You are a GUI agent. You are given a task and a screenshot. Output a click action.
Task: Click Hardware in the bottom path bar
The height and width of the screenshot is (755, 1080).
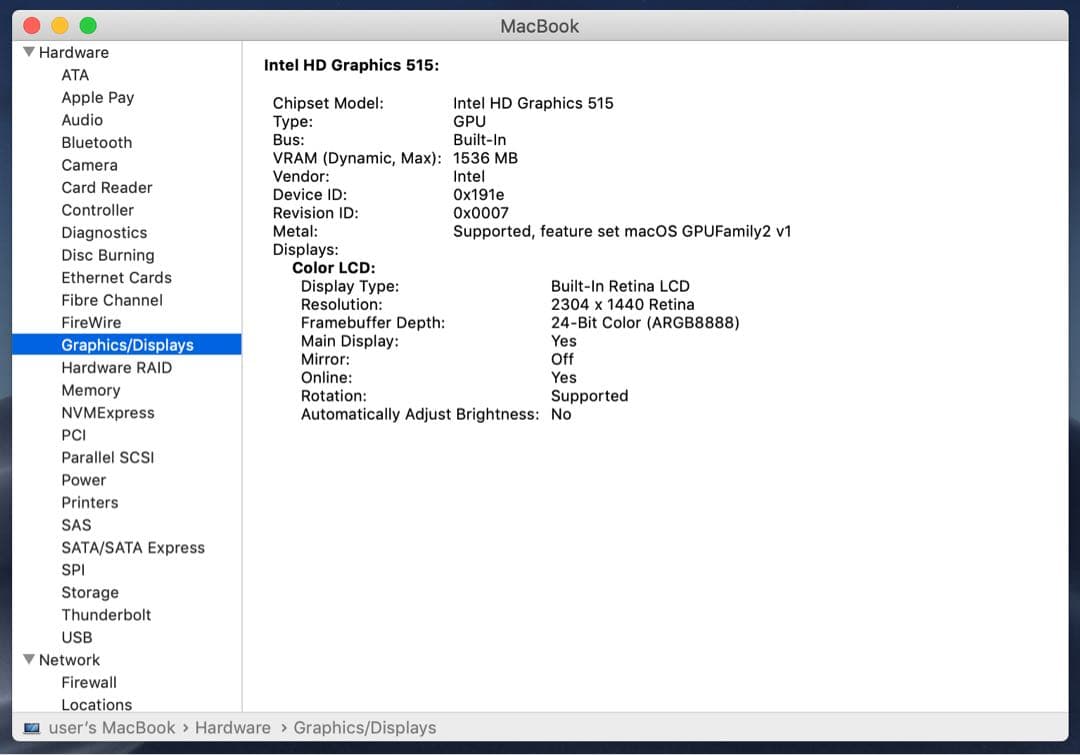pos(232,728)
